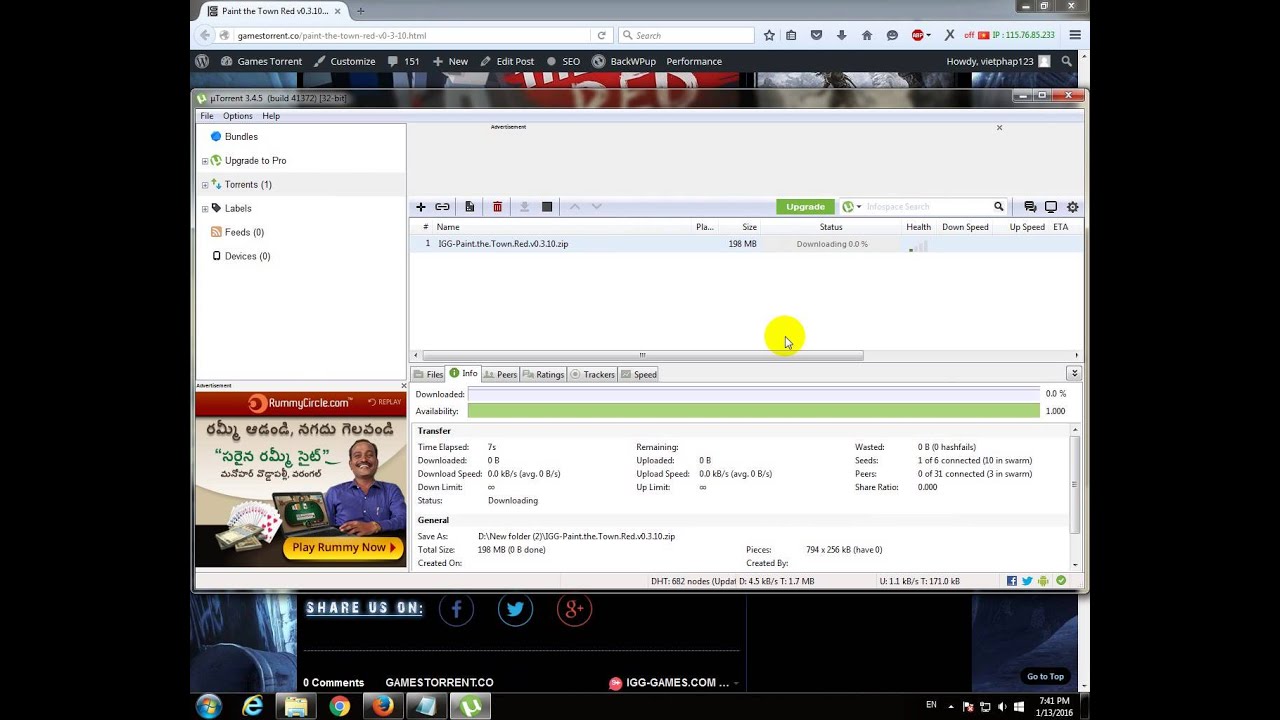Collapse the detail pane with the chevron button
Image resolution: width=1280 pixels, height=720 pixels.
pyautogui.click(x=1074, y=373)
